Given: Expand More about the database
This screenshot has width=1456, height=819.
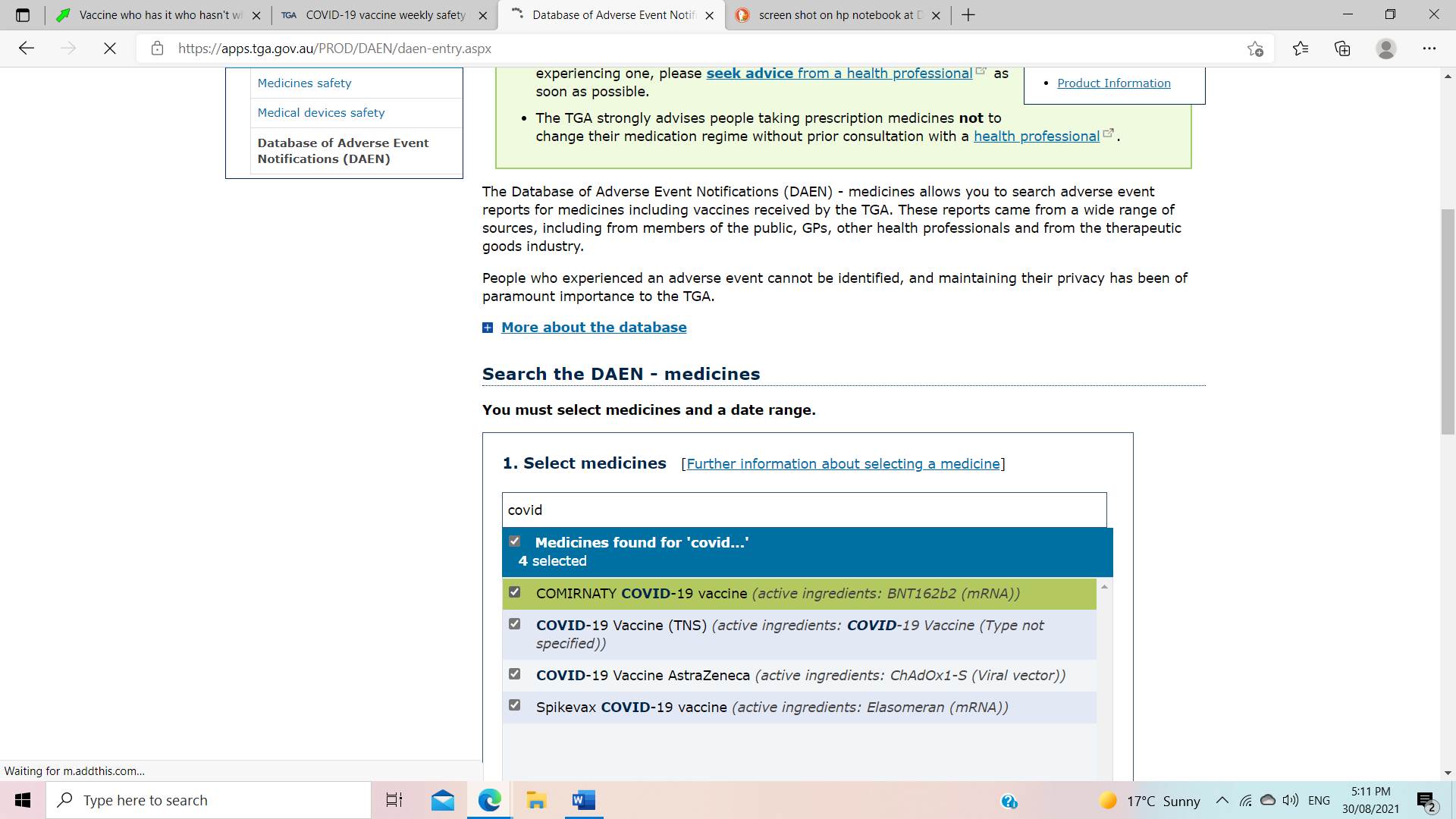Looking at the screenshot, I should pyautogui.click(x=593, y=328).
